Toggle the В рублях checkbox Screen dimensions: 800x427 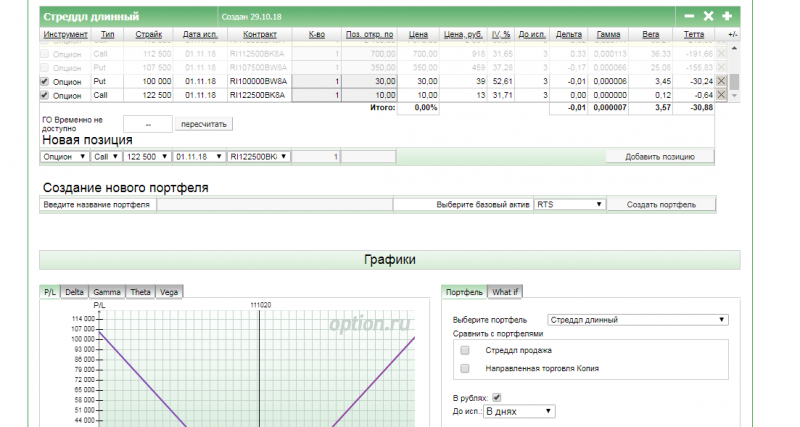click(496, 397)
